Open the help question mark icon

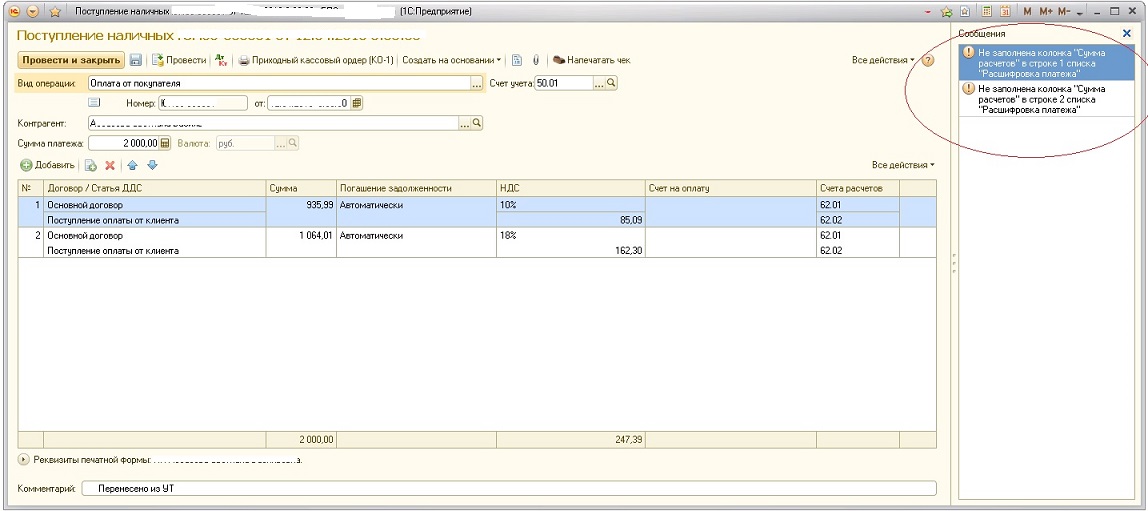coord(928,61)
